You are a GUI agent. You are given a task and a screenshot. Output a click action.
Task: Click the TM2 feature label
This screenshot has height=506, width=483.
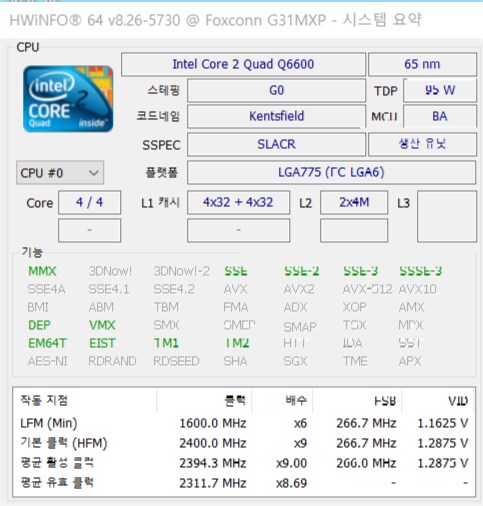237,343
